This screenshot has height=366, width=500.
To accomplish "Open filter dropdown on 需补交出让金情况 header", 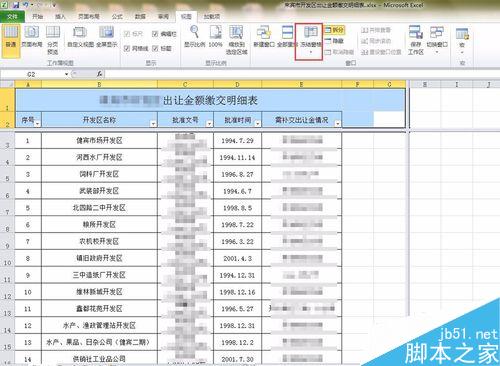I will coord(337,124).
